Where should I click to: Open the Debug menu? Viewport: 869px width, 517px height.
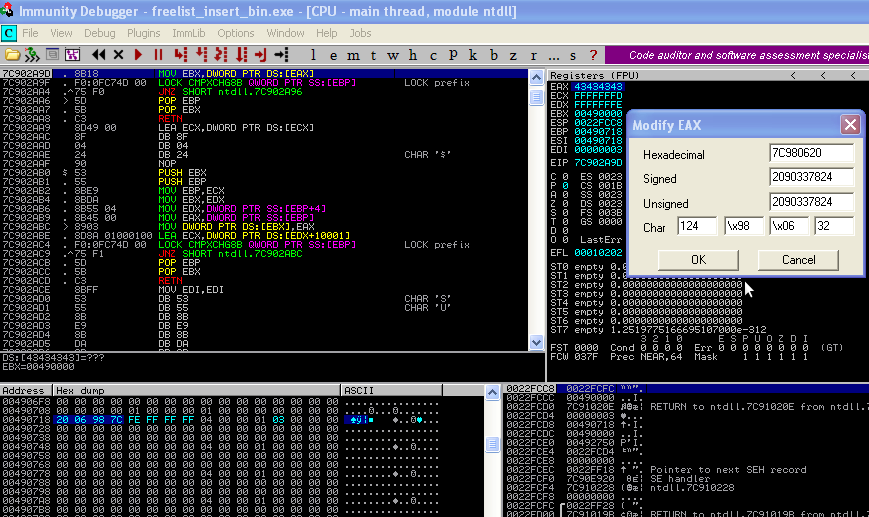(100, 33)
